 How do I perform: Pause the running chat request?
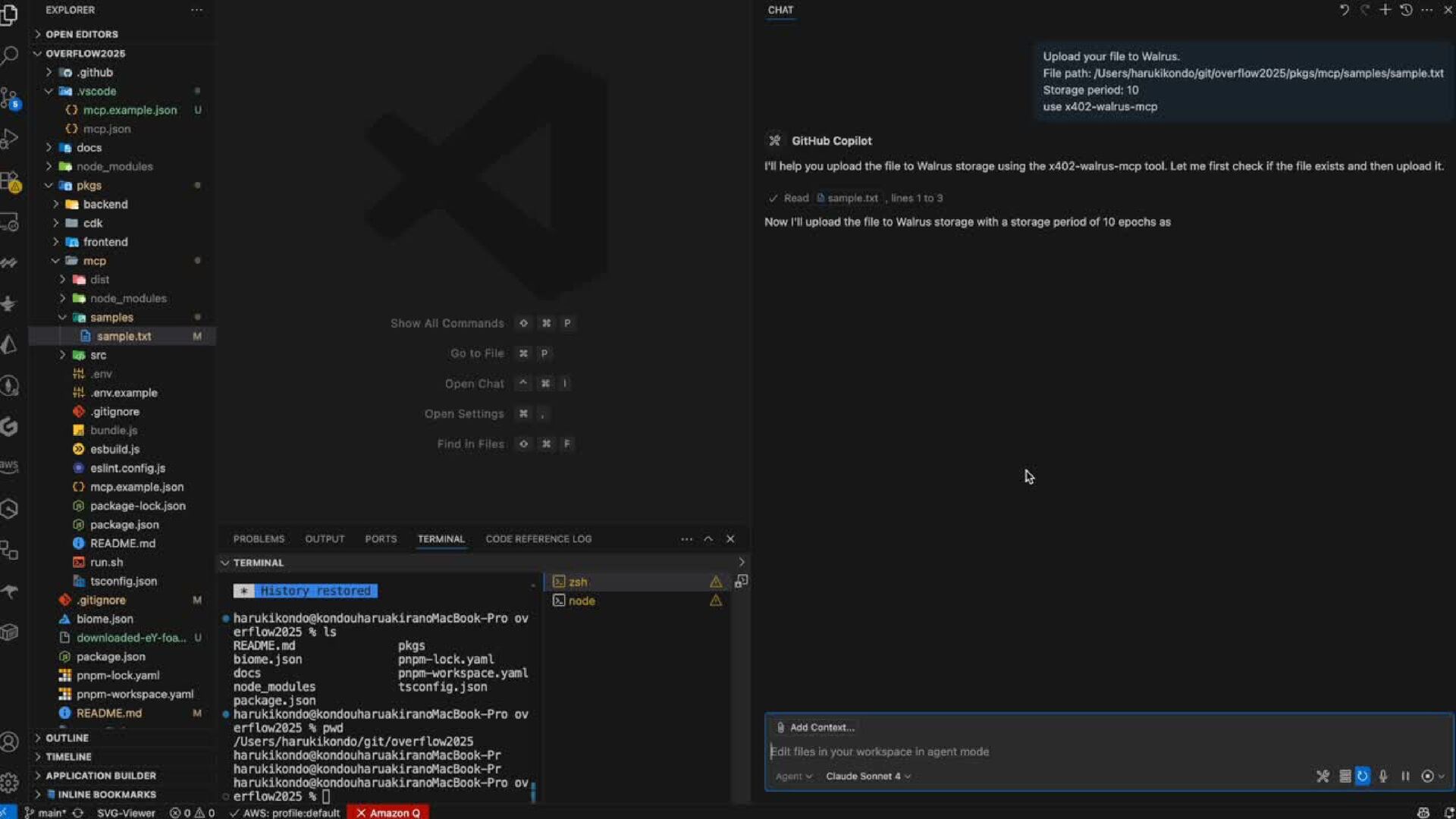(x=1405, y=776)
